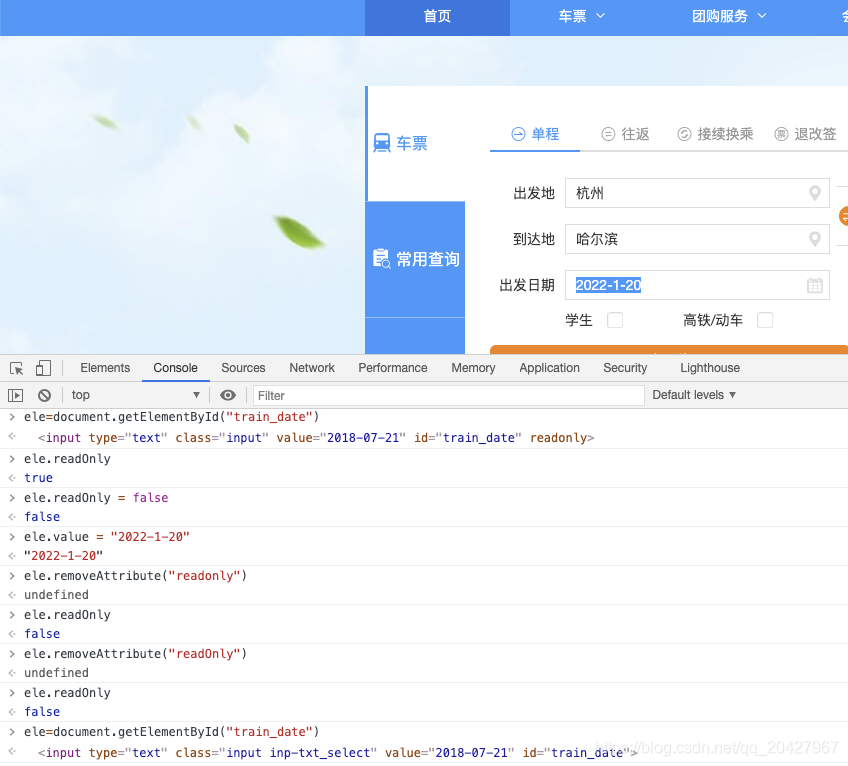
Task: Click the console Filter input field
Action: [448, 395]
